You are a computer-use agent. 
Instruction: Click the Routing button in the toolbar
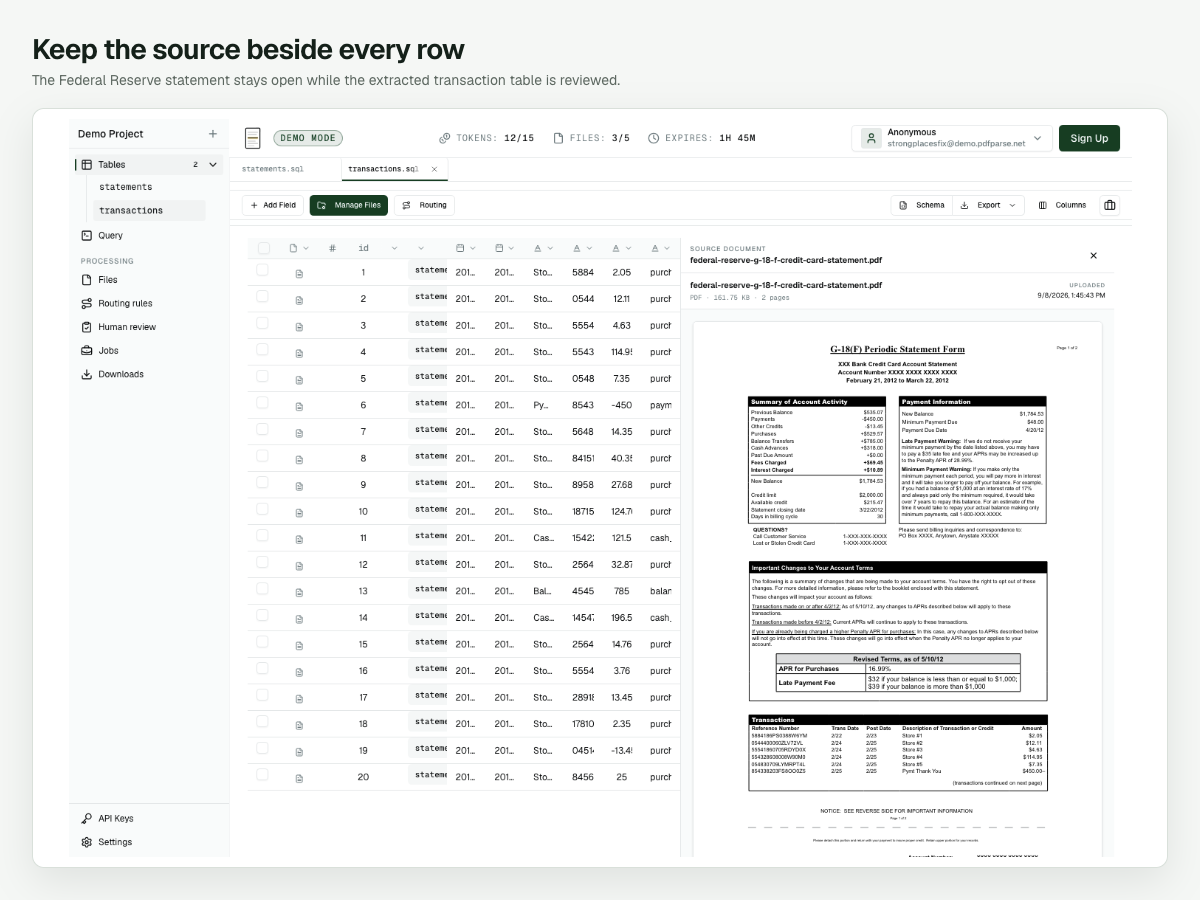[424, 205]
